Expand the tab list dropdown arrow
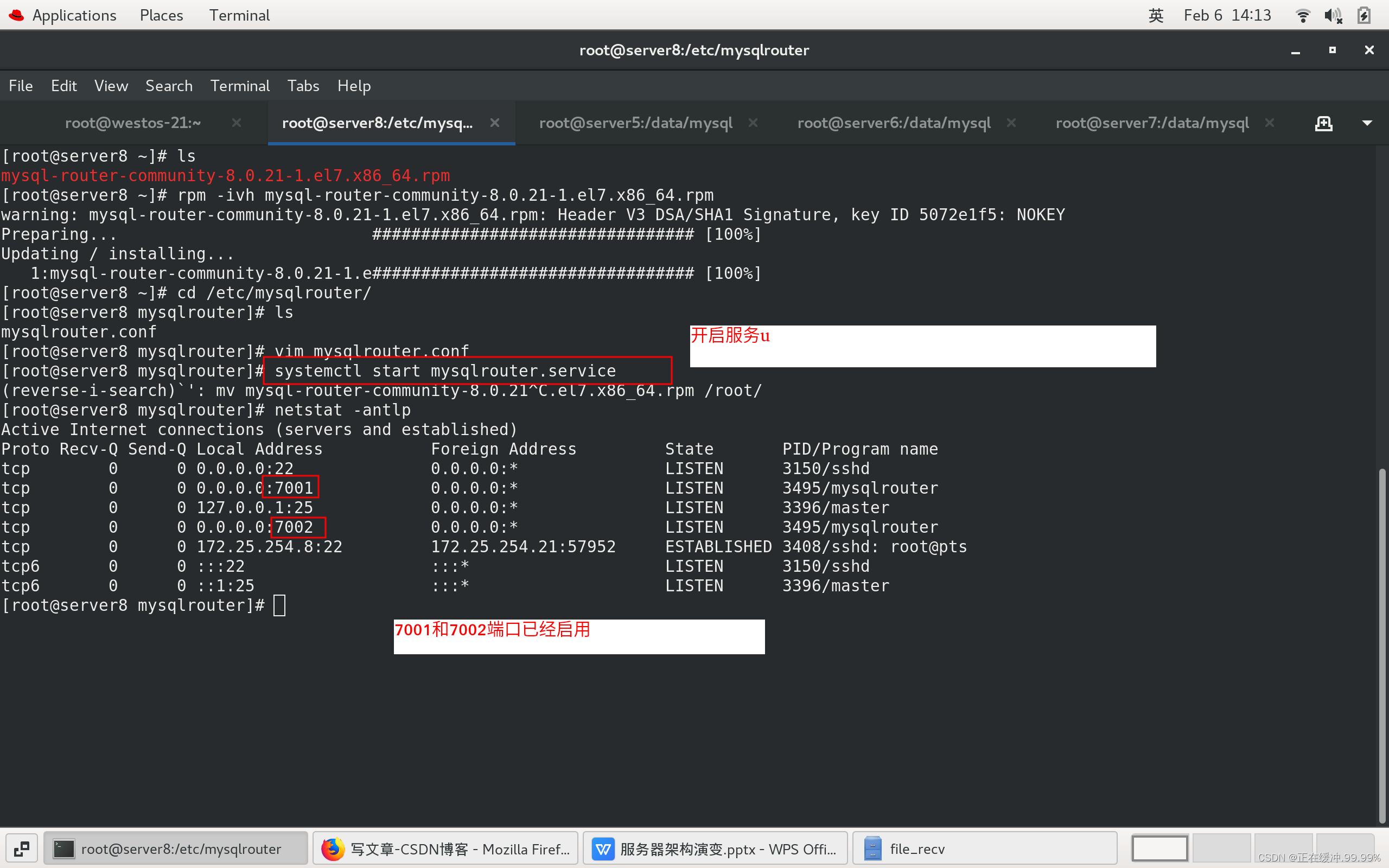This screenshot has width=1389, height=868. point(1367,123)
